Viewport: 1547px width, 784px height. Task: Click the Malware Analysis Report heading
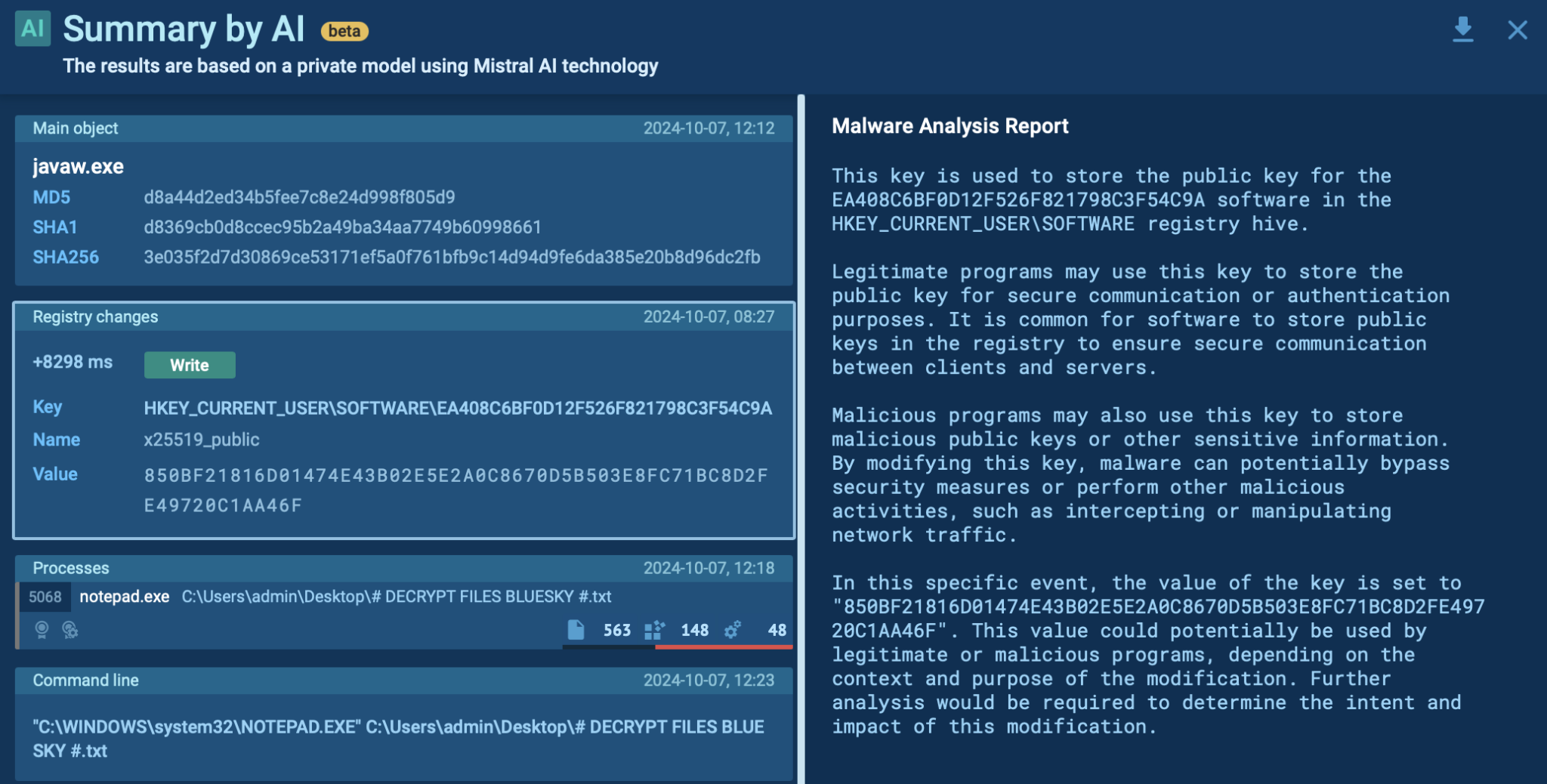[x=950, y=126]
